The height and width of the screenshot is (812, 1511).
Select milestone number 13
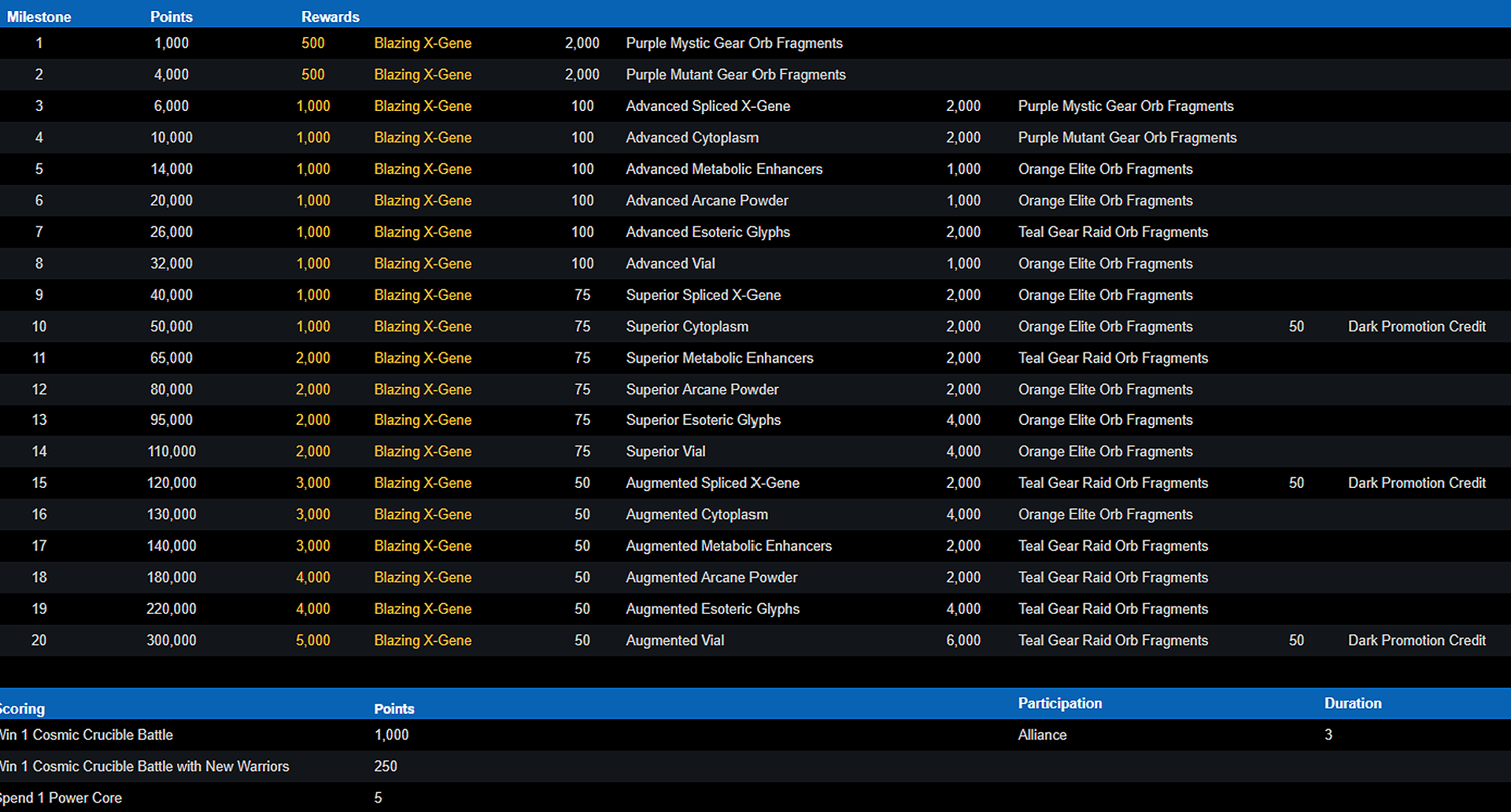point(39,420)
